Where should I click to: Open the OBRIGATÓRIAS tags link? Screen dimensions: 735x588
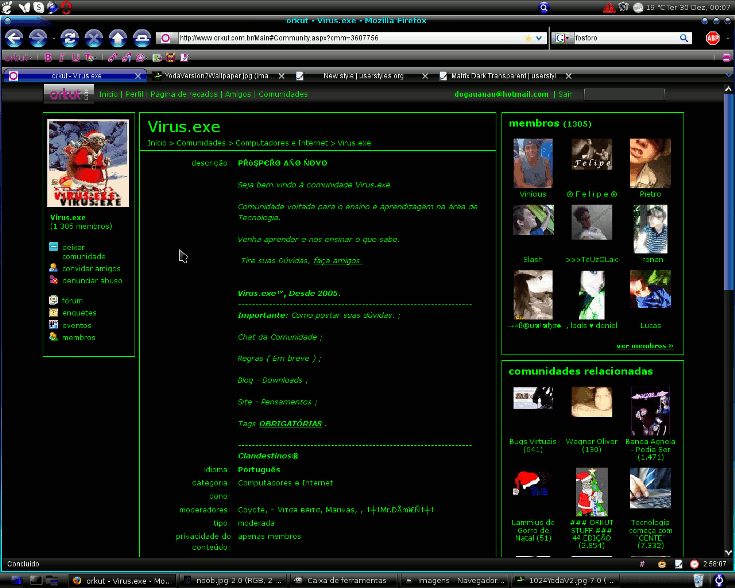click(291, 423)
